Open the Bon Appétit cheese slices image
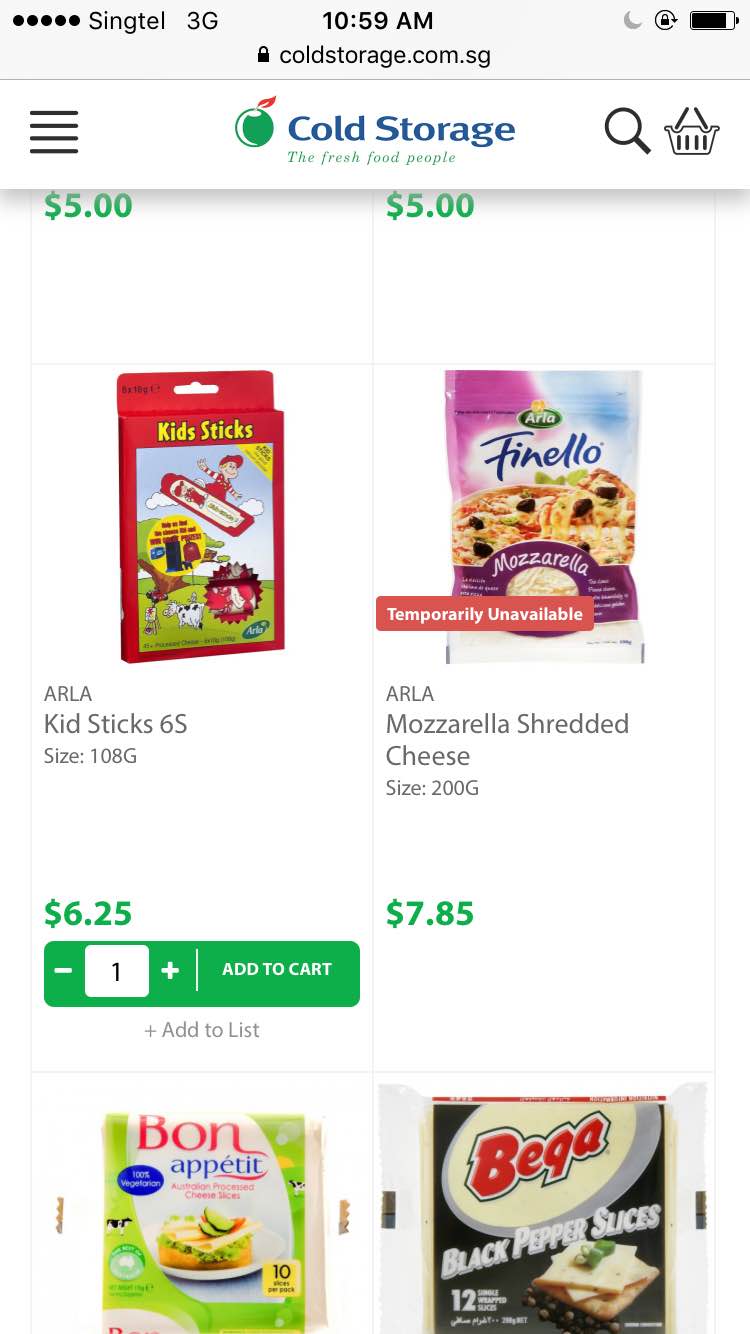This screenshot has height=1334, width=750. click(x=202, y=1205)
